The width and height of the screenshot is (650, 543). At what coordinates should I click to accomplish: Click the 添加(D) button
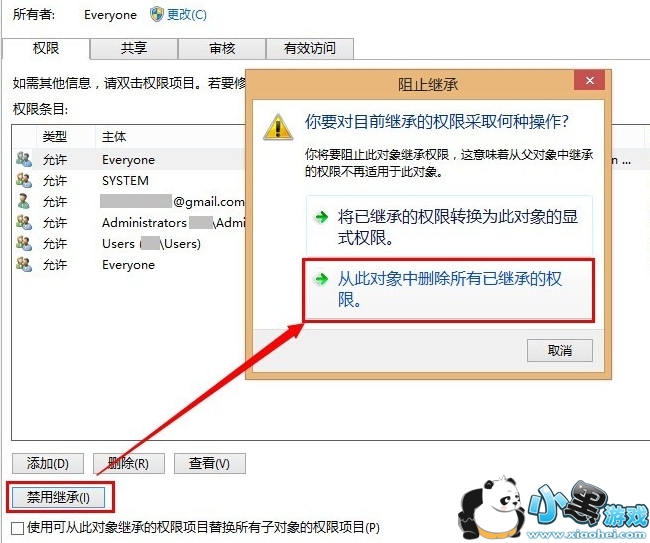click(x=48, y=463)
